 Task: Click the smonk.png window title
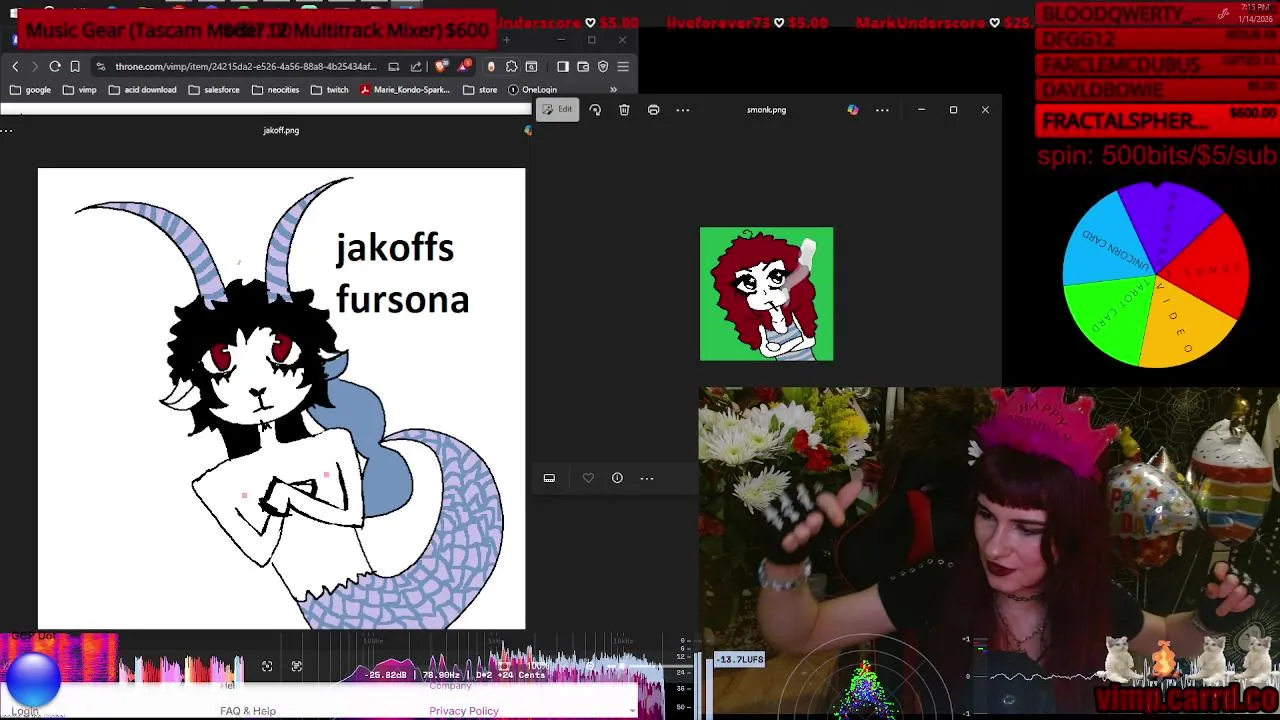click(766, 110)
